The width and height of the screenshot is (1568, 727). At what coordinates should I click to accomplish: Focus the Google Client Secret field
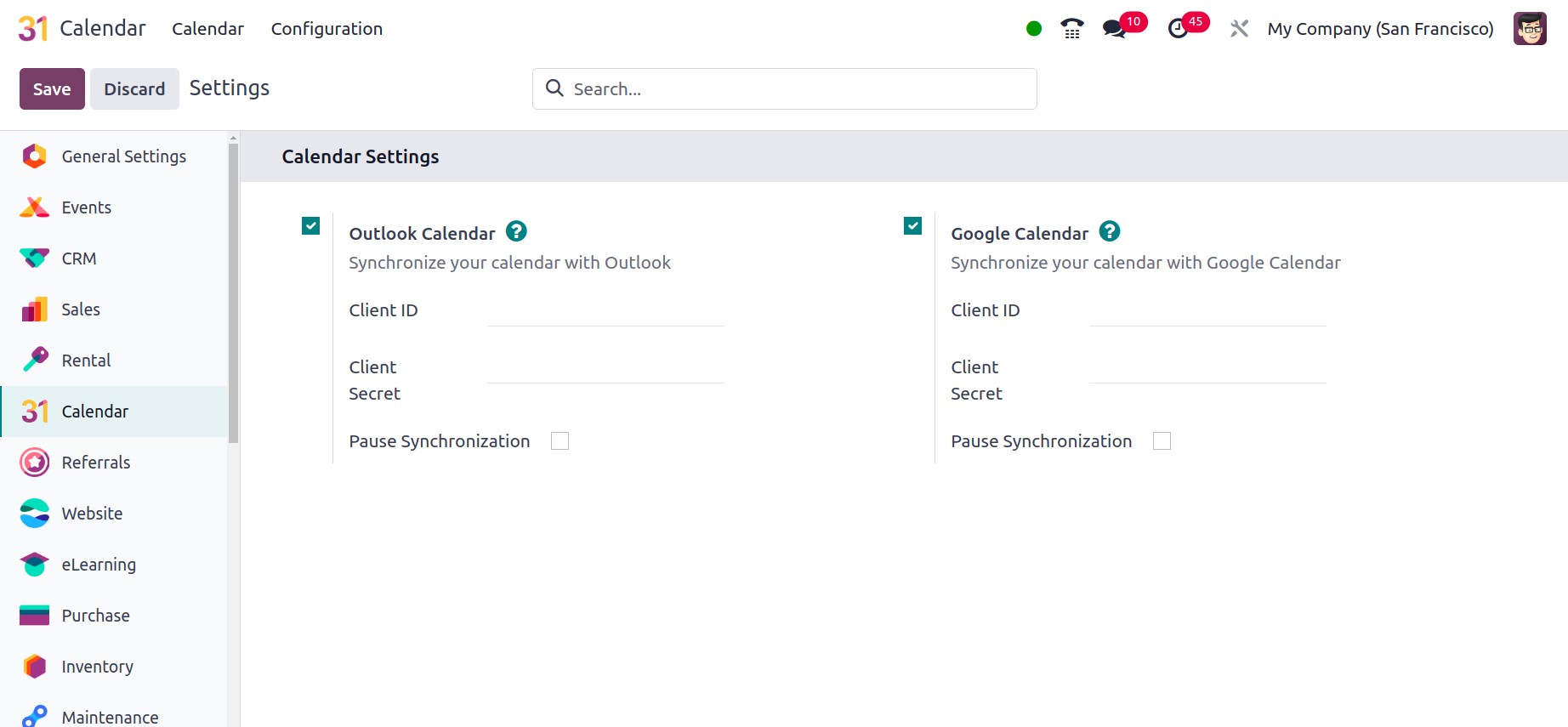pos(1207,368)
